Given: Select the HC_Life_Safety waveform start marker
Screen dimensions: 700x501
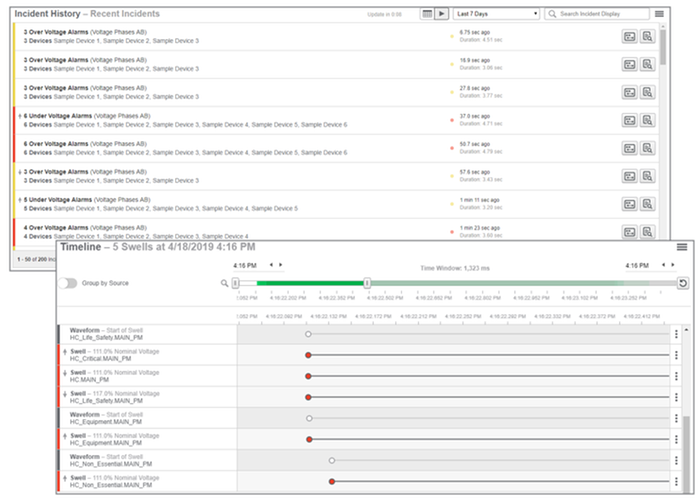Looking at the screenshot, I should pos(308,334).
